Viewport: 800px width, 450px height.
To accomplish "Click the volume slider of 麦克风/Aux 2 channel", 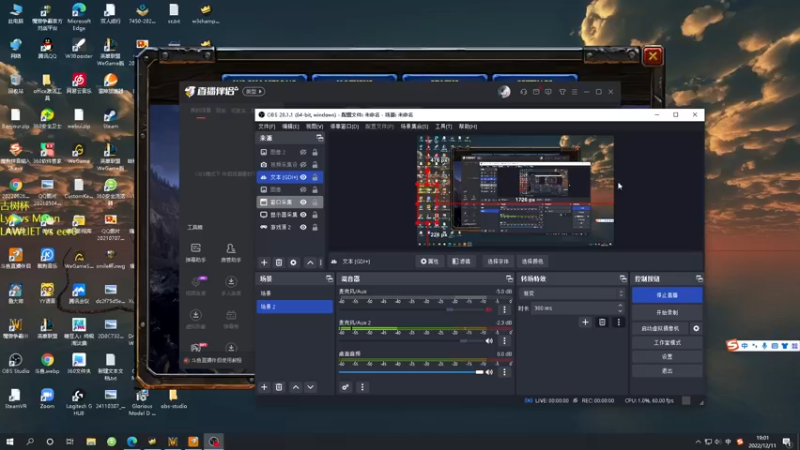I will click(x=411, y=341).
